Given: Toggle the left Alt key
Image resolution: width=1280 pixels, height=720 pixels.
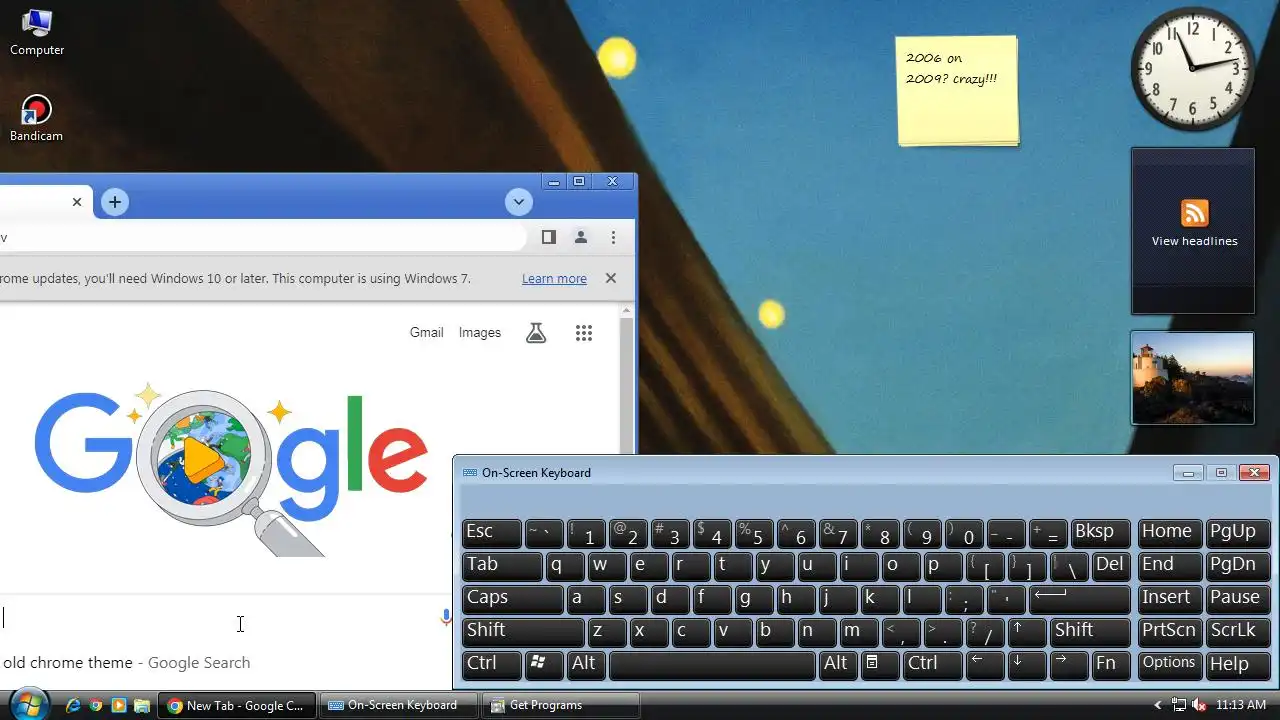Looking at the screenshot, I should pyautogui.click(x=586, y=665).
